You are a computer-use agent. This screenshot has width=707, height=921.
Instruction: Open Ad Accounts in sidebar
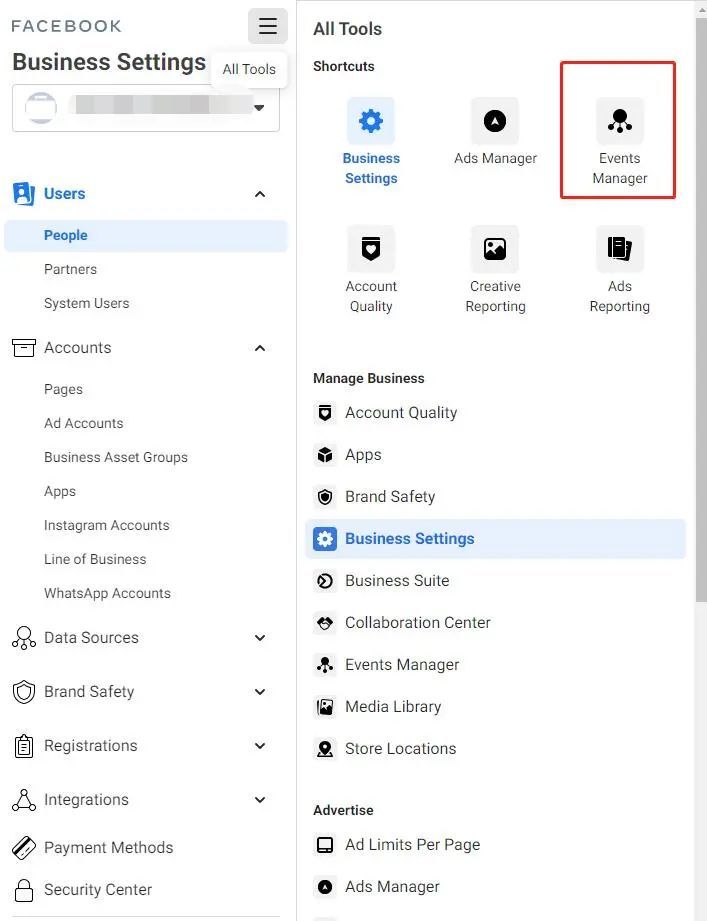83,423
